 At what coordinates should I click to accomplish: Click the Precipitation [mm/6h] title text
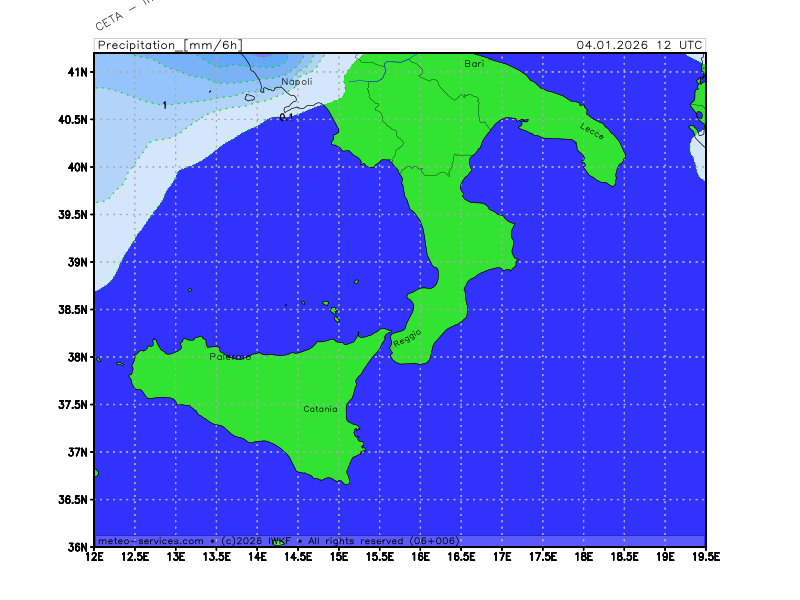(169, 45)
